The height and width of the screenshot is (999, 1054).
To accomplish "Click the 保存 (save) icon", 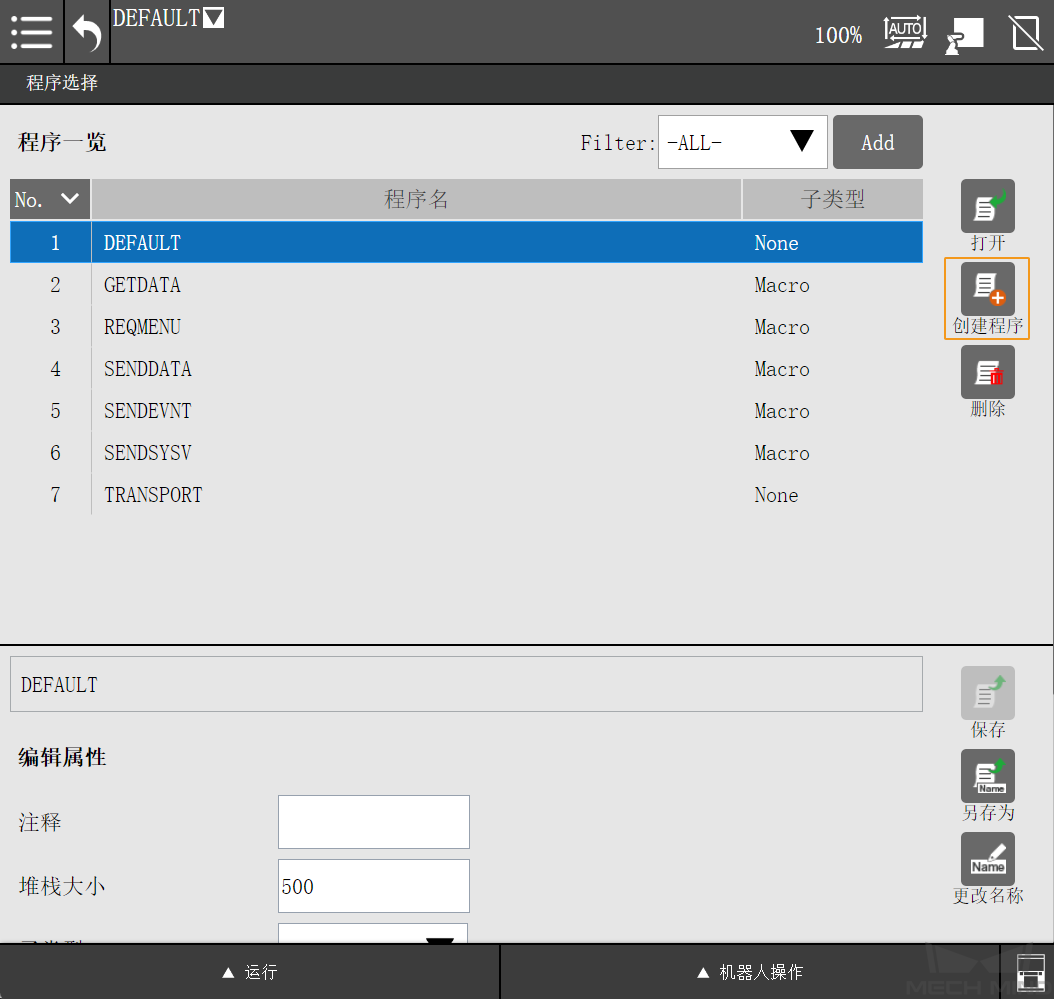I will click(x=987, y=693).
